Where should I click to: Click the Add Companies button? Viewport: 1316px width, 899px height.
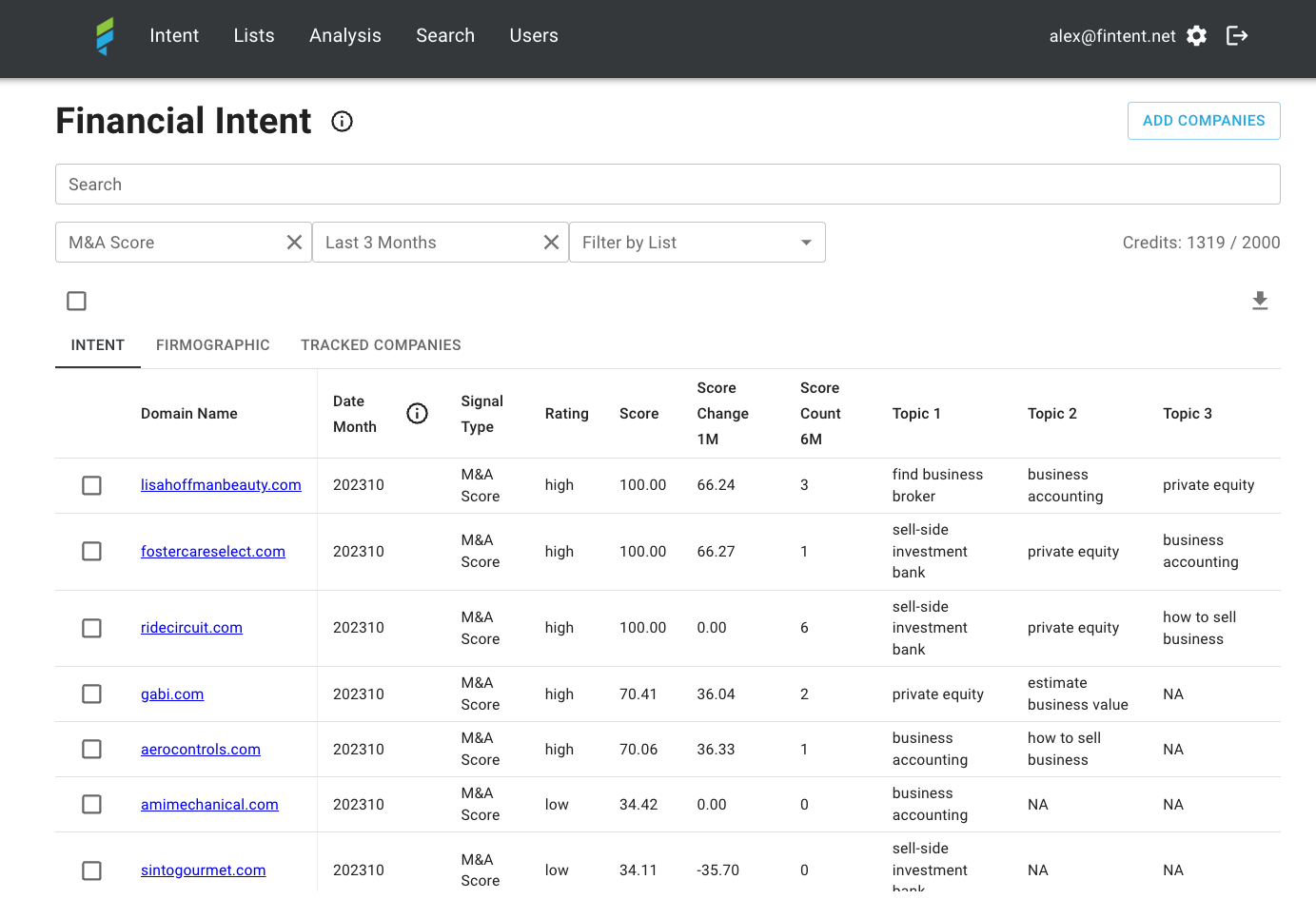pyautogui.click(x=1204, y=121)
